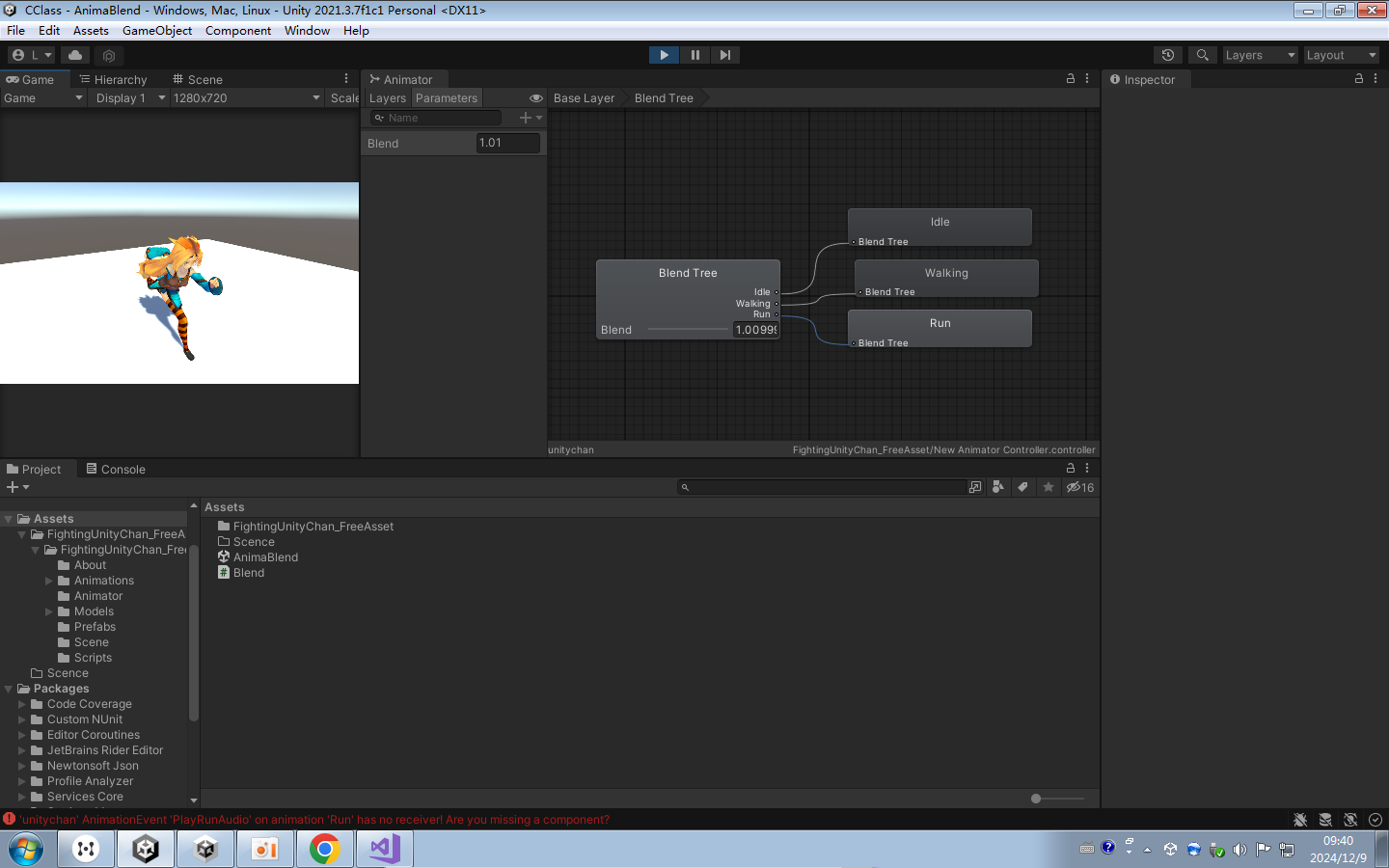Open the 1280x720 resolution dropdown

click(x=246, y=98)
